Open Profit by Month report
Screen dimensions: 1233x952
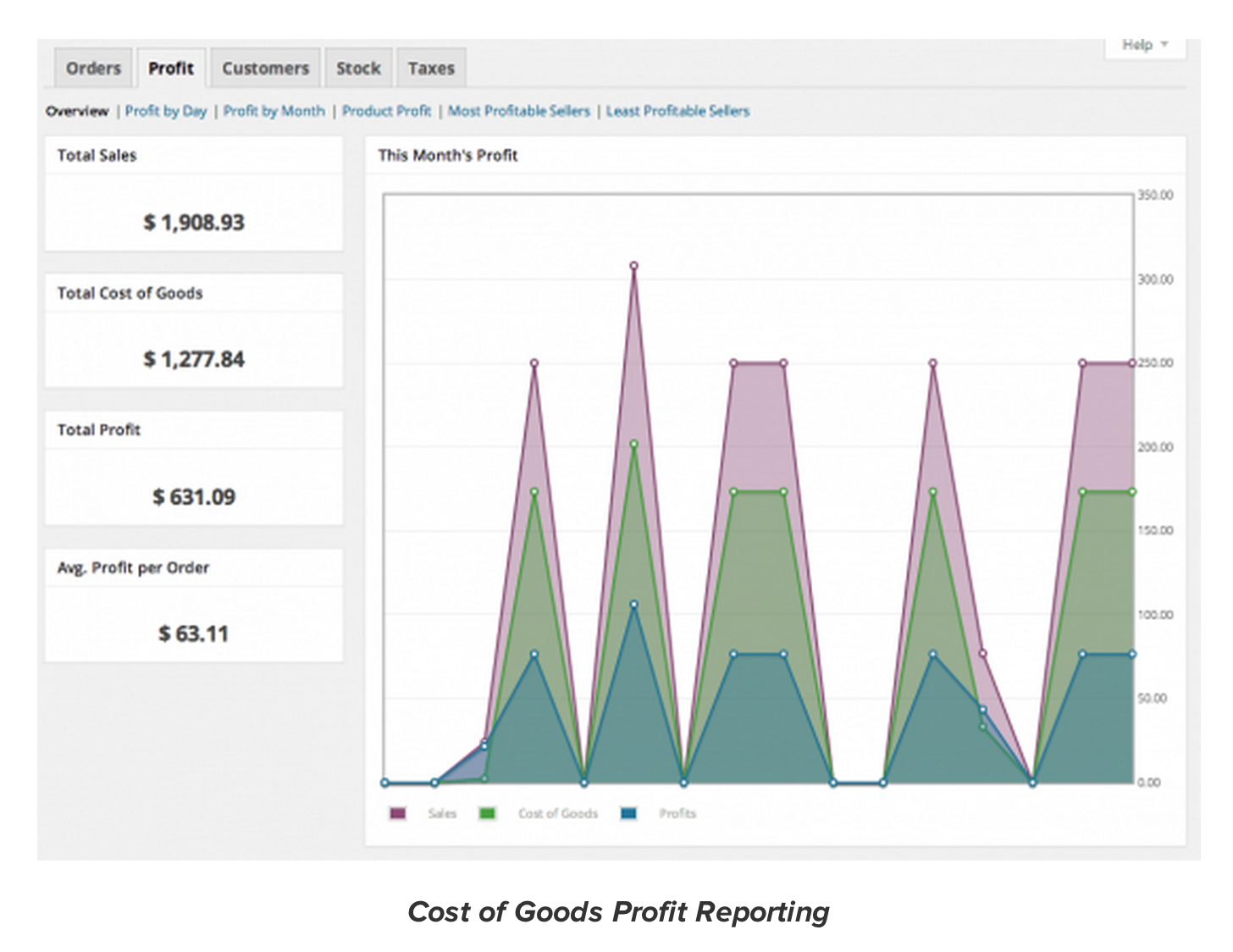pyautogui.click(x=274, y=111)
